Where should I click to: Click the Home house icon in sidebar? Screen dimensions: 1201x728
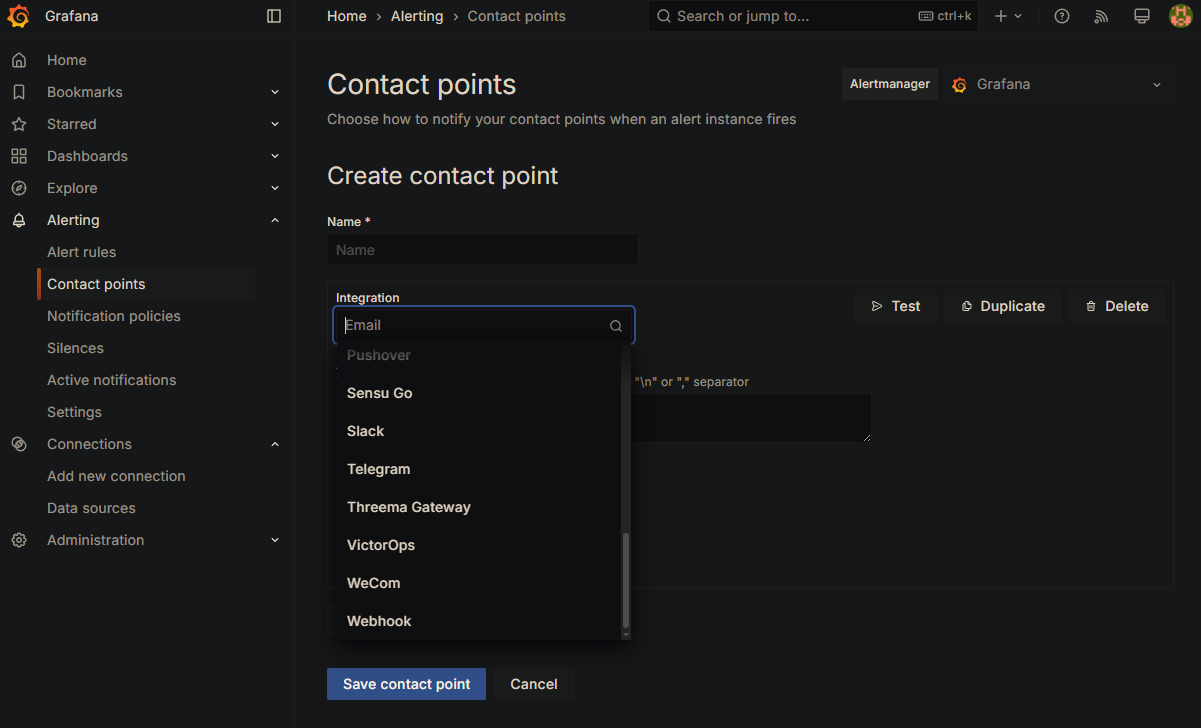point(19,60)
